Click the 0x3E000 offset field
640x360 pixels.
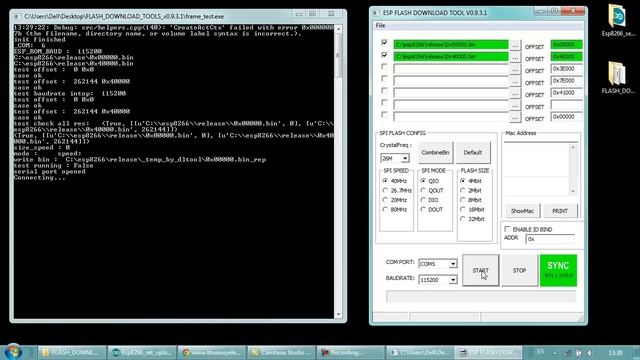tap(566, 69)
